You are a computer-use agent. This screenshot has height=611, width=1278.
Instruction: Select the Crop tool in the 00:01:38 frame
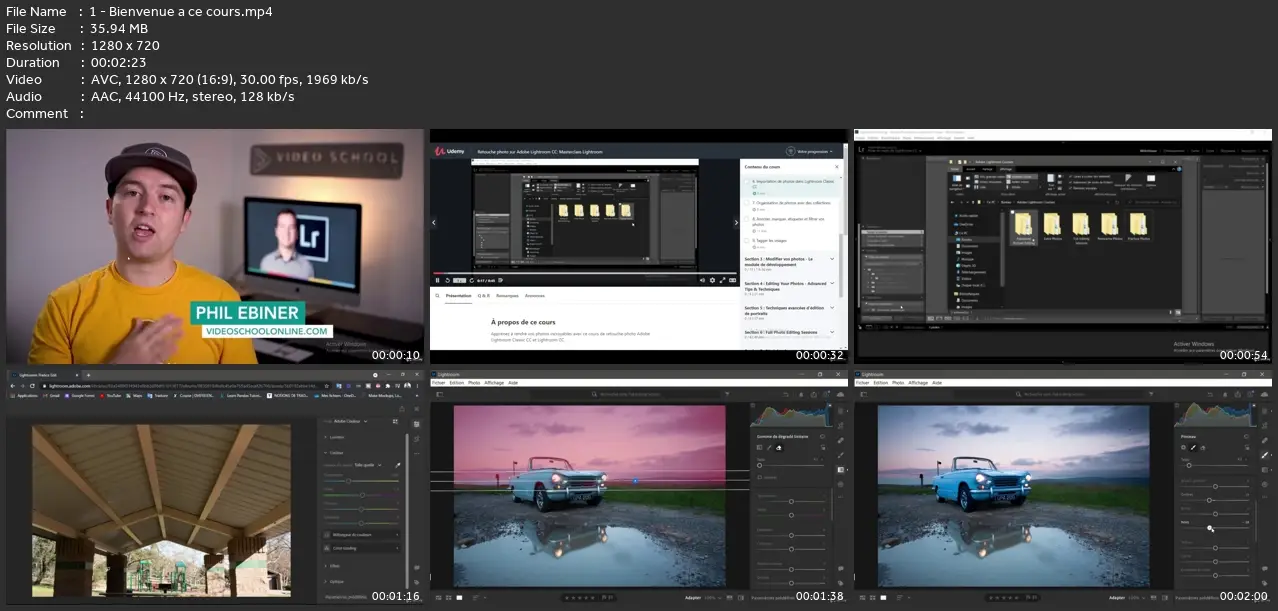(840, 425)
